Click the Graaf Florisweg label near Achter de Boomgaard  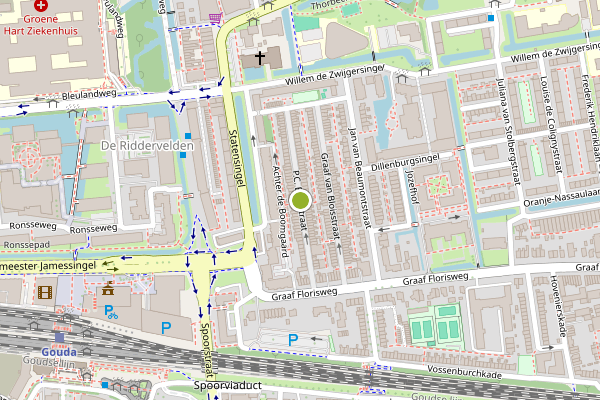pyautogui.click(x=305, y=294)
